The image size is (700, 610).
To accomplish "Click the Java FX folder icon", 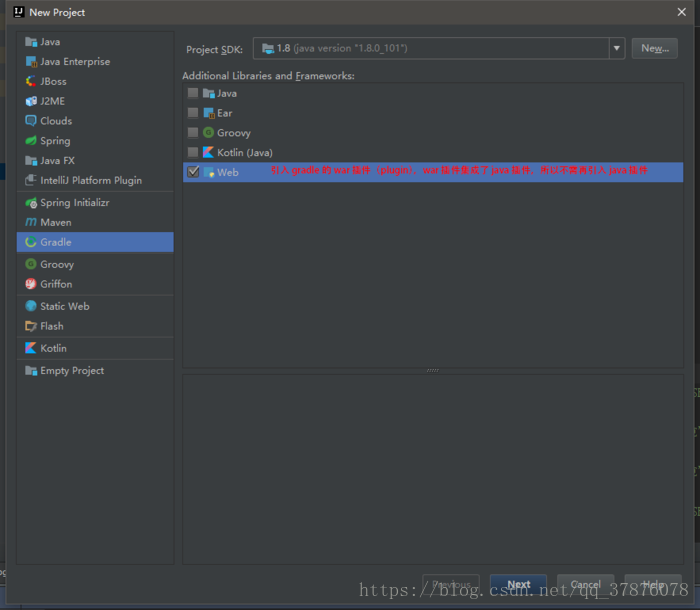I will (x=31, y=161).
